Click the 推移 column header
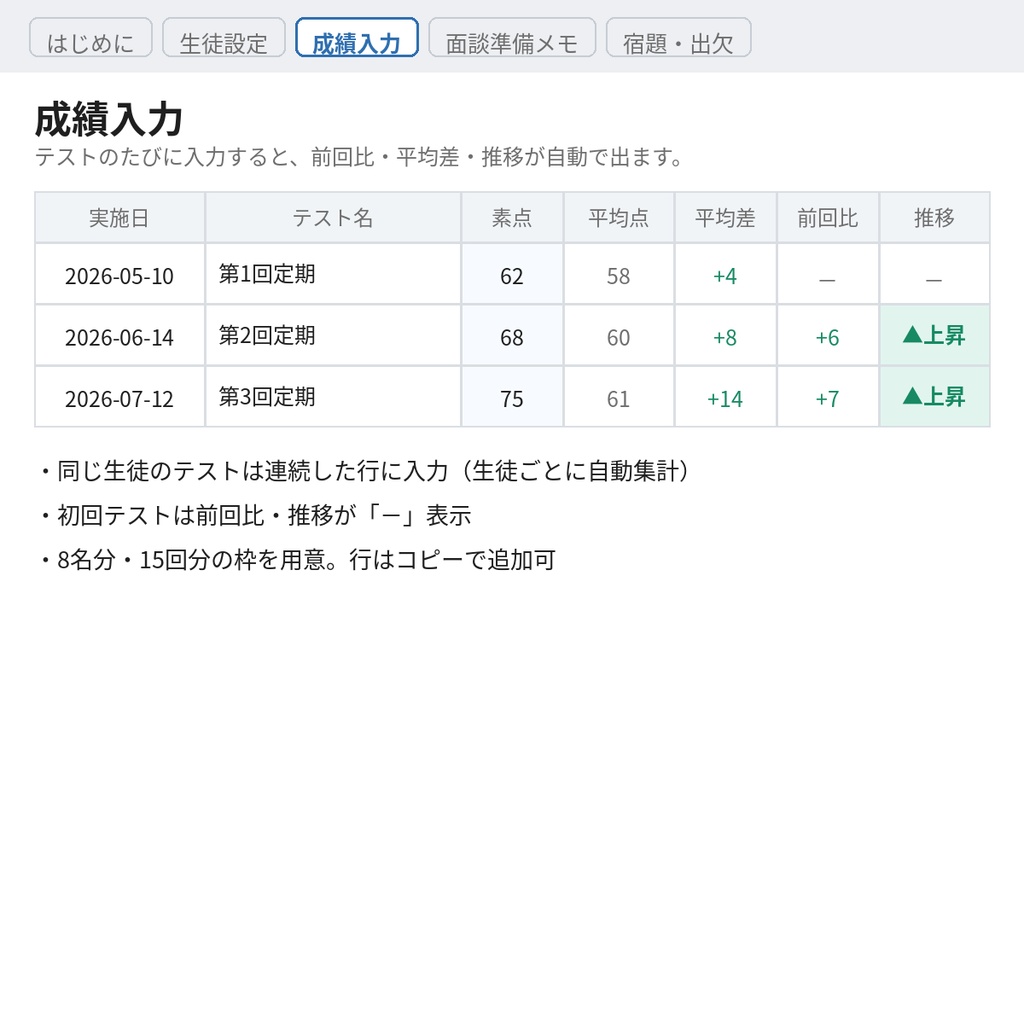Image resolution: width=1024 pixels, height=1024 pixels. point(935,218)
